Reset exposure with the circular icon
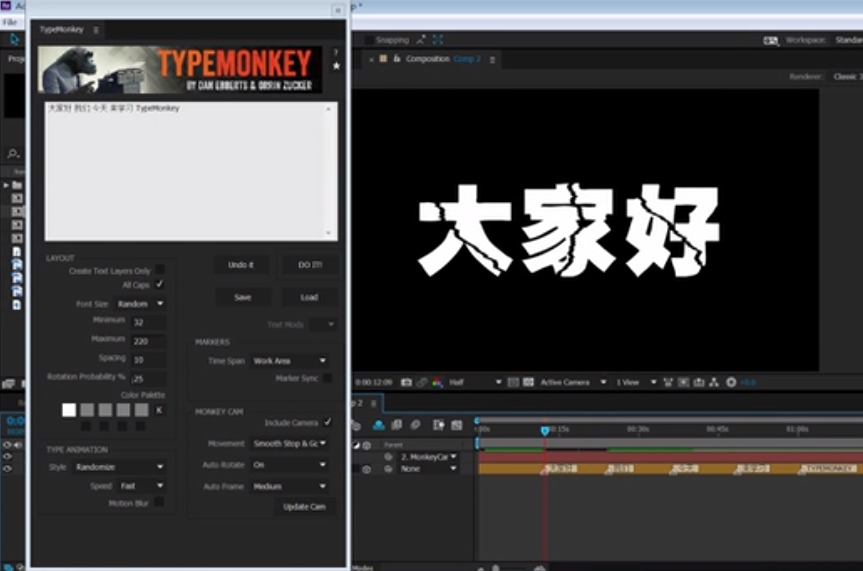Image resolution: width=863 pixels, height=571 pixels. tap(731, 382)
